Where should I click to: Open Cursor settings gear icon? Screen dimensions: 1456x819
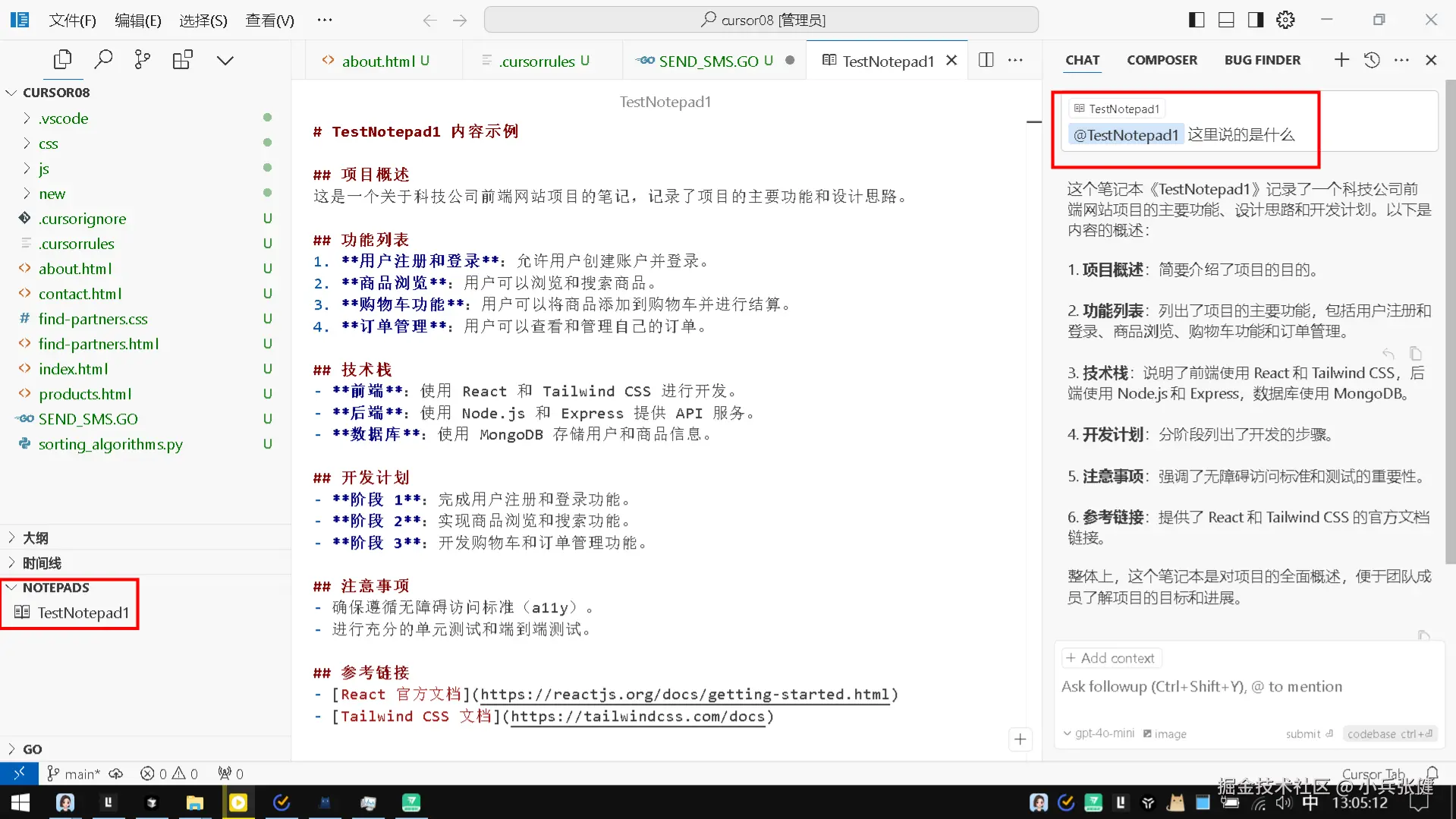pyautogui.click(x=1285, y=20)
